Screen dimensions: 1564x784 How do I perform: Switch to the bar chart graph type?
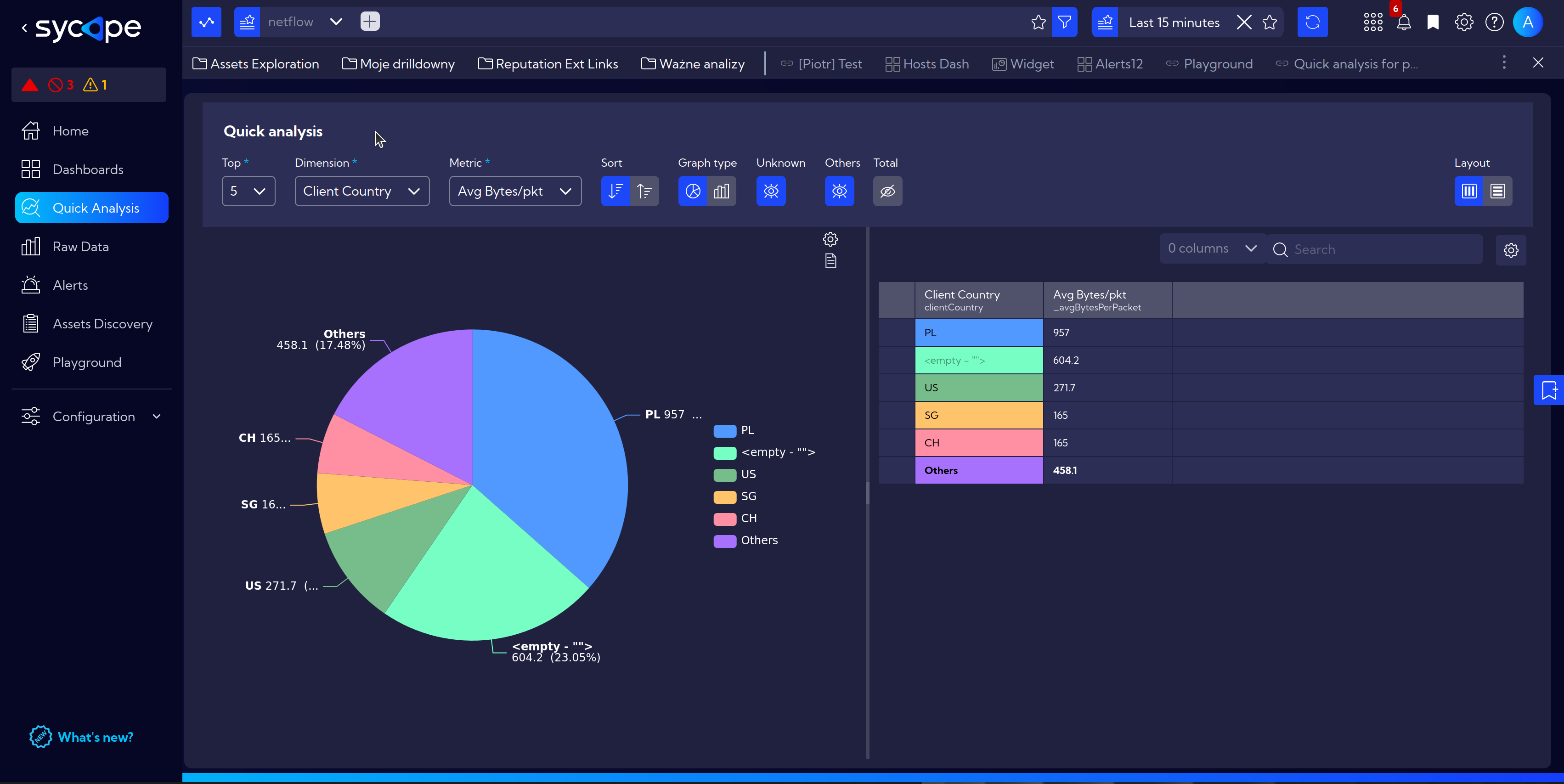click(x=722, y=192)
